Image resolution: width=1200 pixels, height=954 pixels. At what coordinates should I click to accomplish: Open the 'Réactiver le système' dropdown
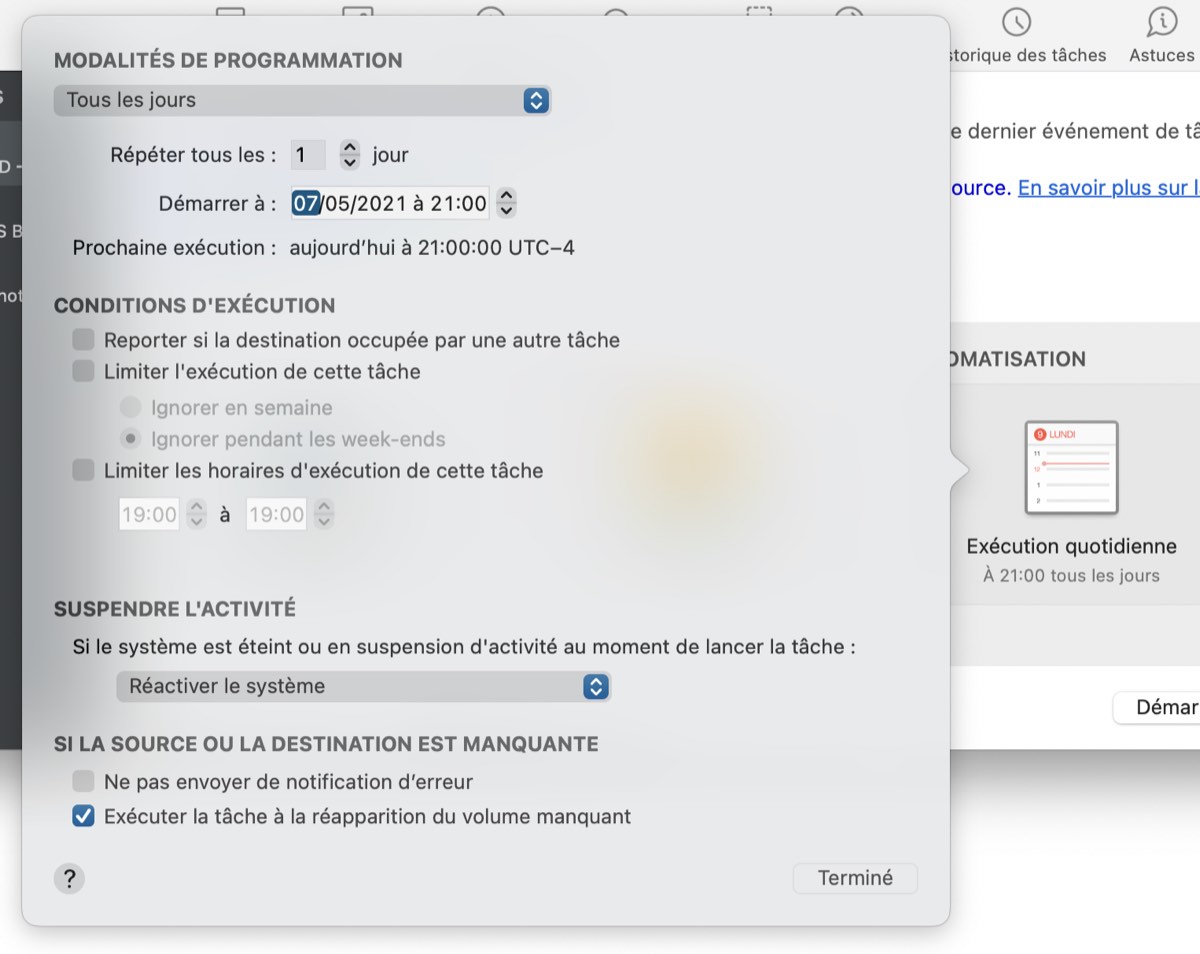[363, 687]
